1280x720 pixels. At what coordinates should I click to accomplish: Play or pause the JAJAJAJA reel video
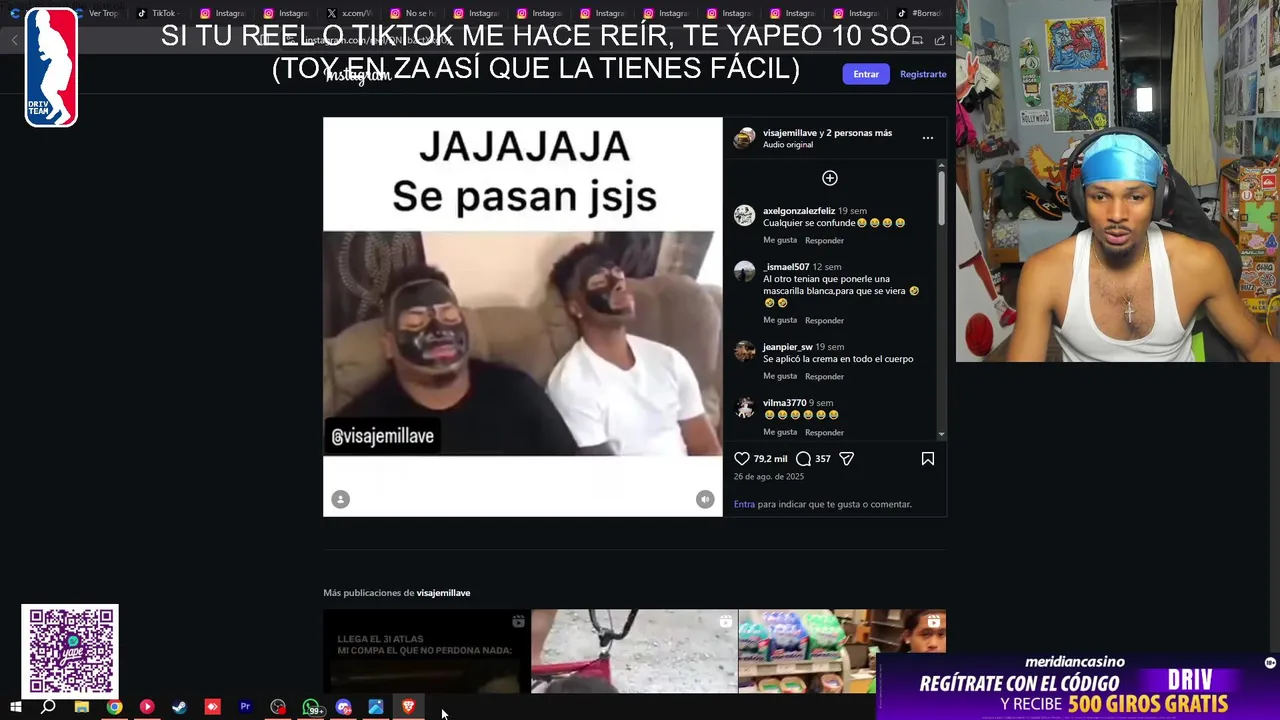point(522,317)
